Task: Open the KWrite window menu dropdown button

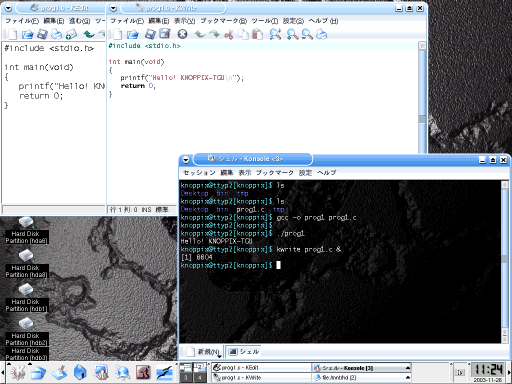Action: (x=113, y=8)
